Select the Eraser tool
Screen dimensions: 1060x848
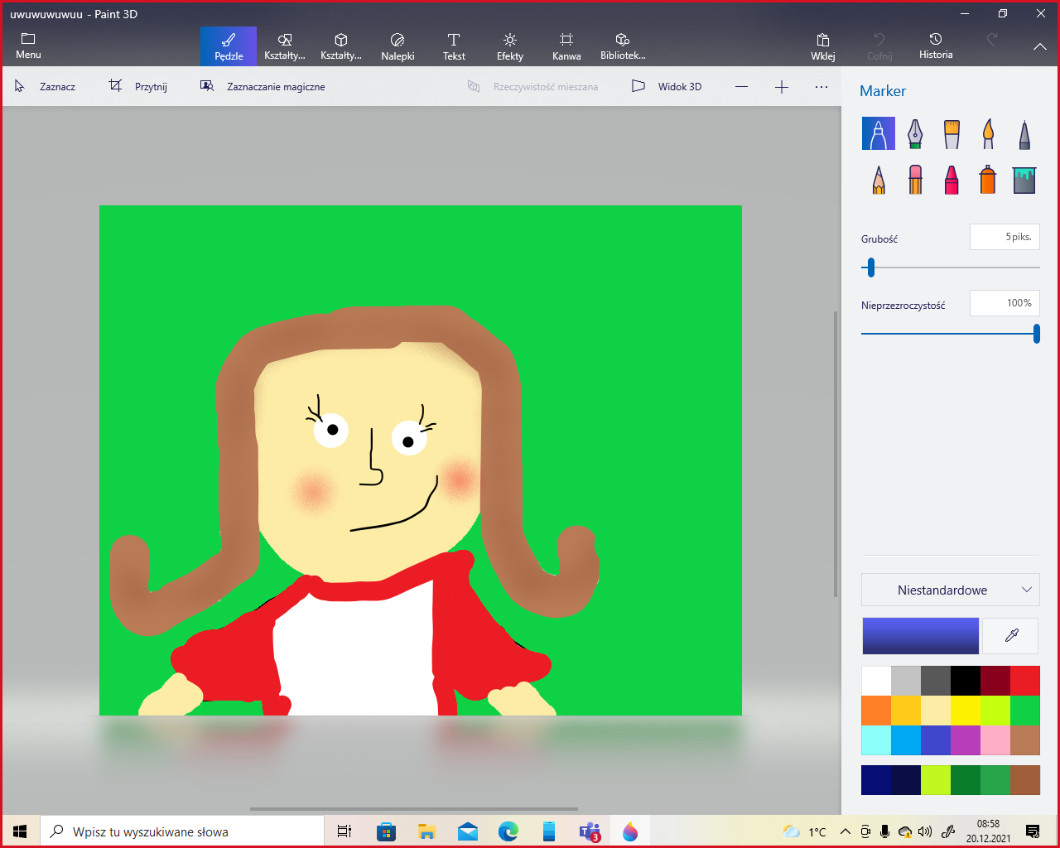click(x=915, y=180)
